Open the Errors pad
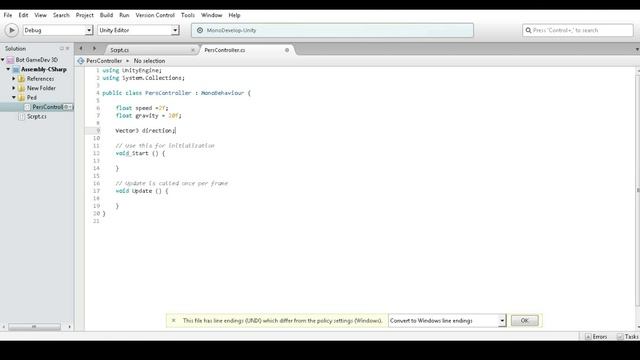640x360 pixels. [x=596, y=337]
